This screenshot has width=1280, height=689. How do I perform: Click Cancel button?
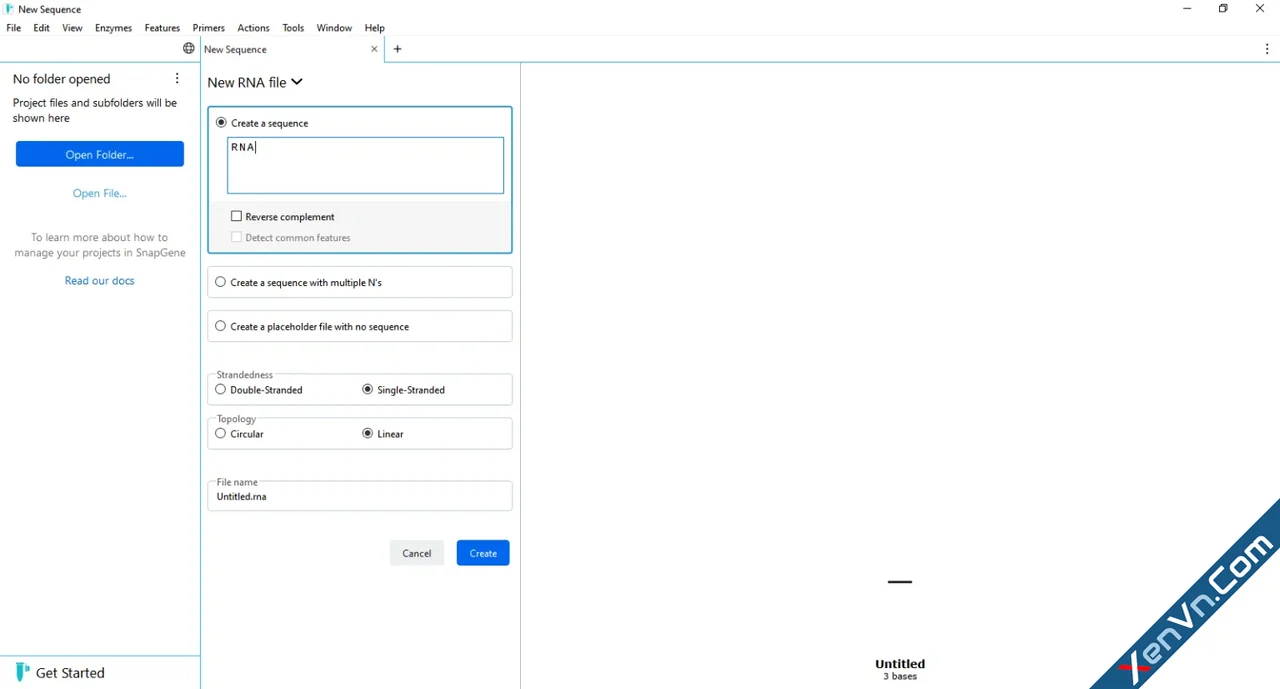click(x=417, y=553)
